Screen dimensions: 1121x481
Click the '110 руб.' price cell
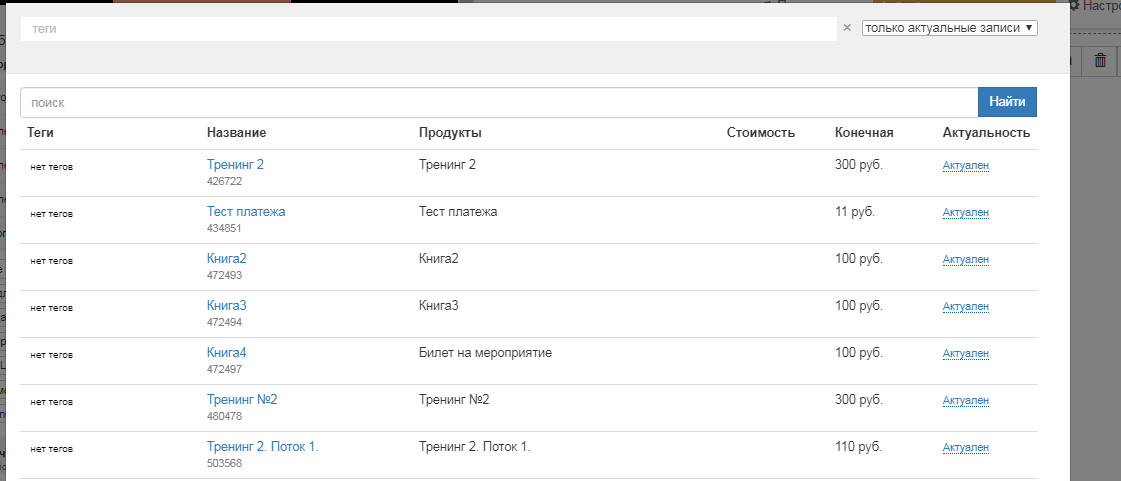point(858,447)
